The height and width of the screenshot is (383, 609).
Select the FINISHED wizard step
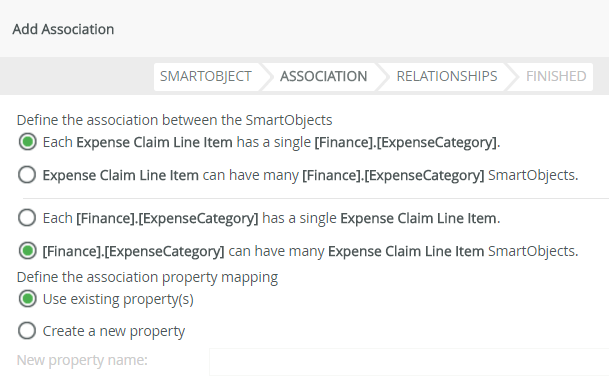(556, 77)
